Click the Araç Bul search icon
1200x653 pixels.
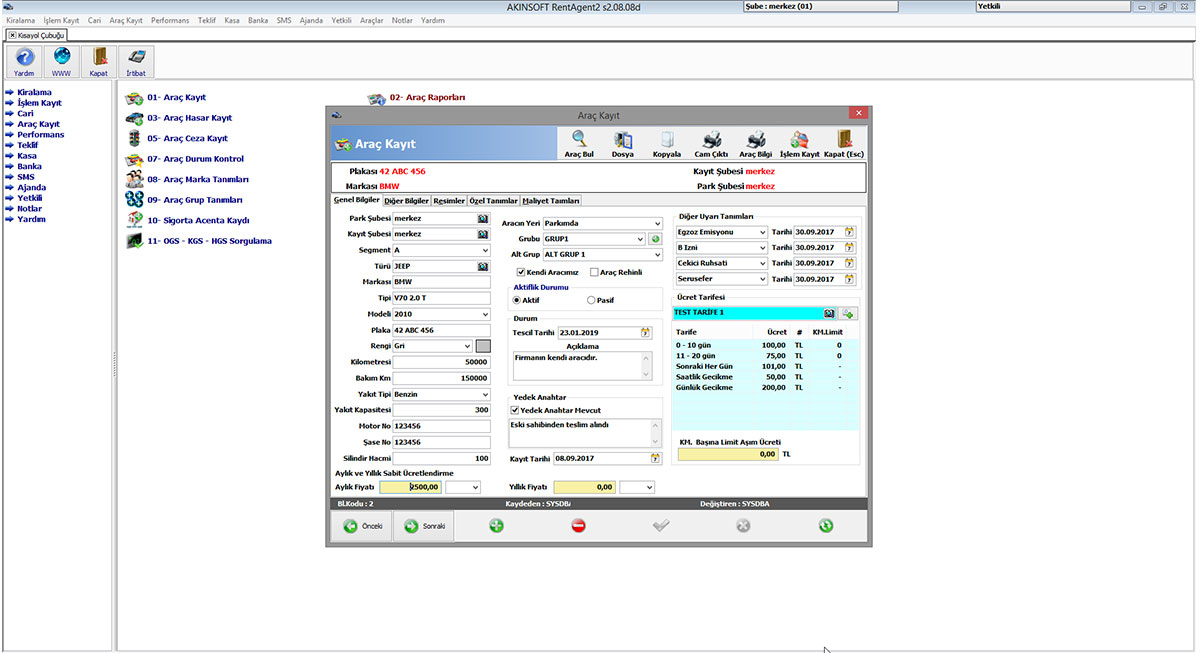click(x=579, y=141)
